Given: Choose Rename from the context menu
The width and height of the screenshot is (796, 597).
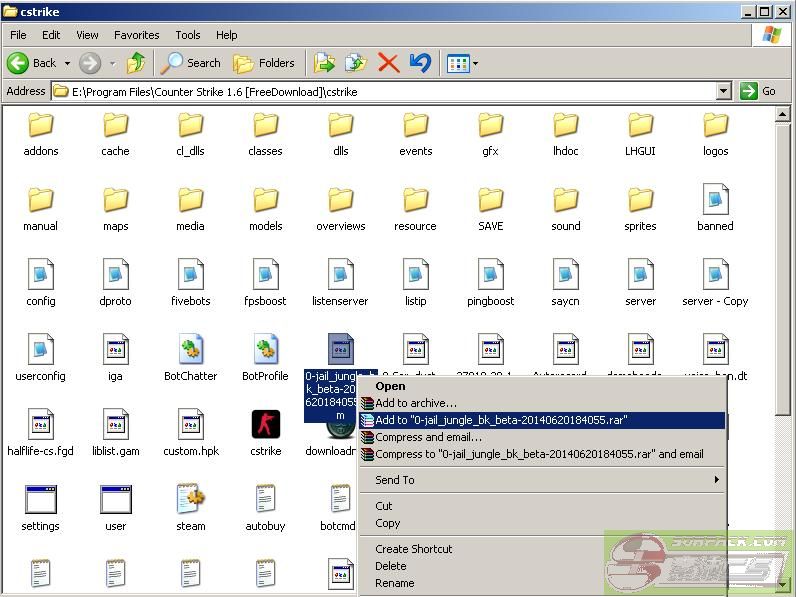Looking at the screenshot, I should point(394,583).
